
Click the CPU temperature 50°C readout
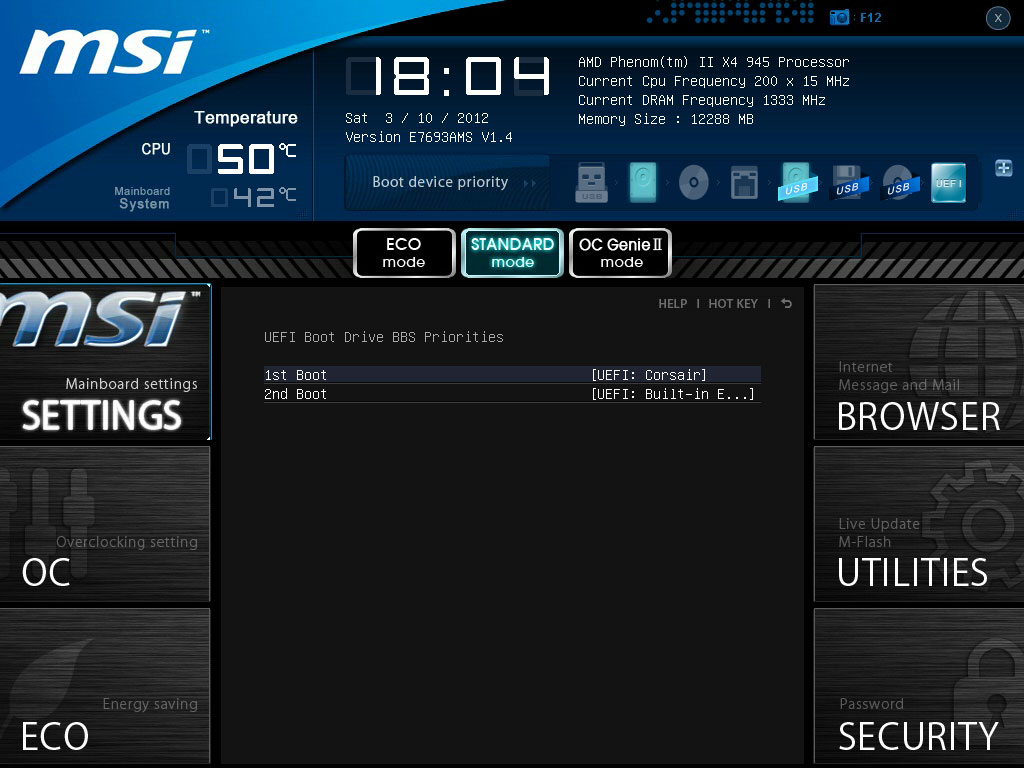pos(242,159)
